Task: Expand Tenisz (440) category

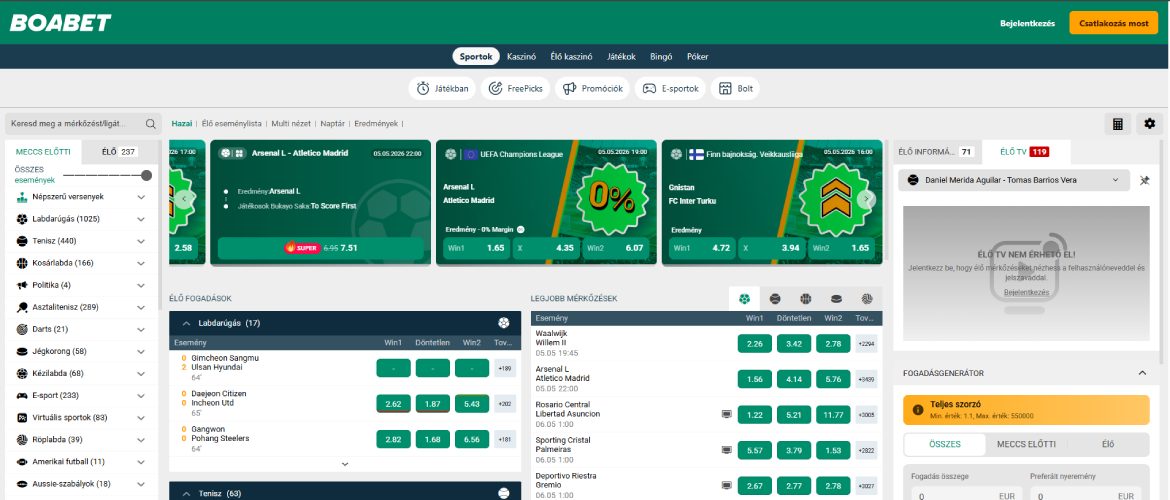Action: click(141, 241)
